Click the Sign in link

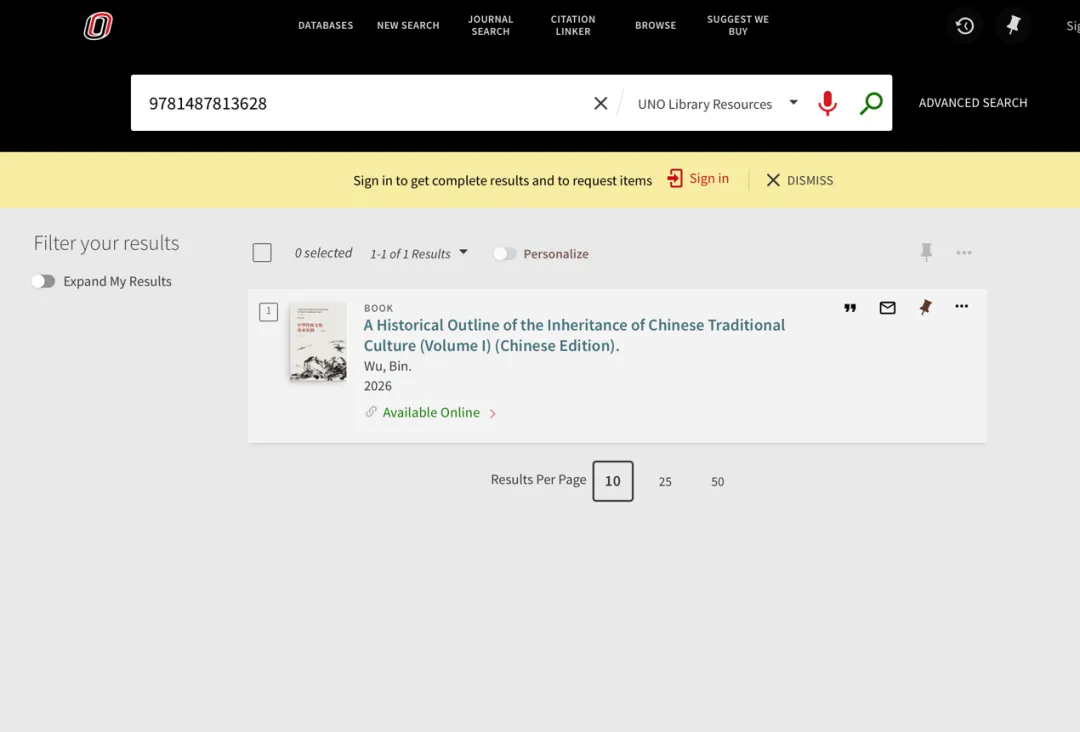(x=709, y=178)
